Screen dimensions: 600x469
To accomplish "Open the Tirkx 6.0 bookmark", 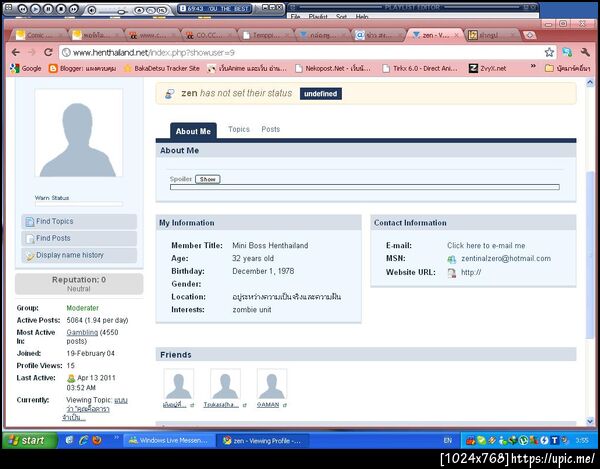I will [420, 68].
